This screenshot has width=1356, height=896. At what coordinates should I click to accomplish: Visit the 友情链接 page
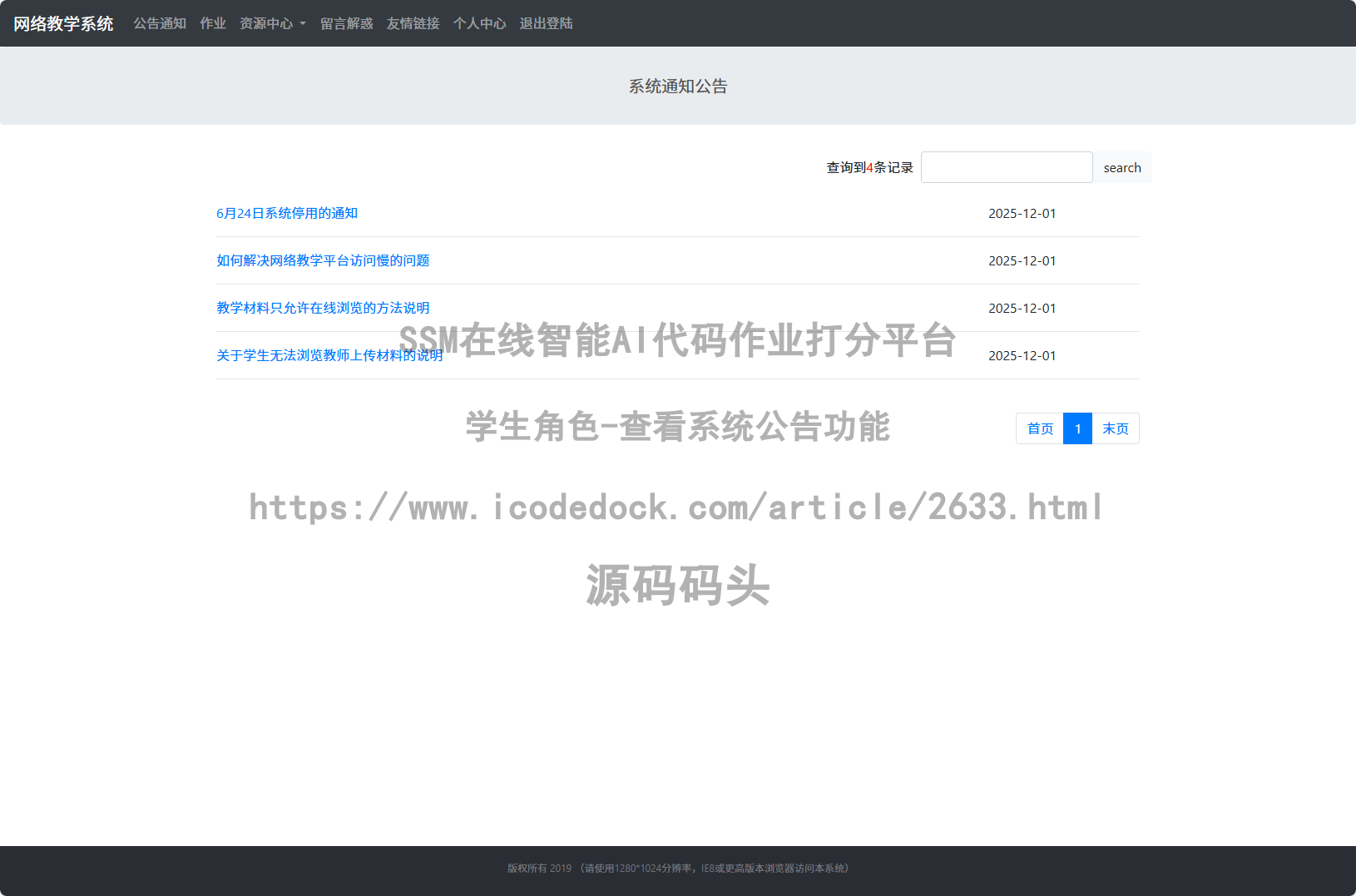pyautogui.click(x=413, y=23)
